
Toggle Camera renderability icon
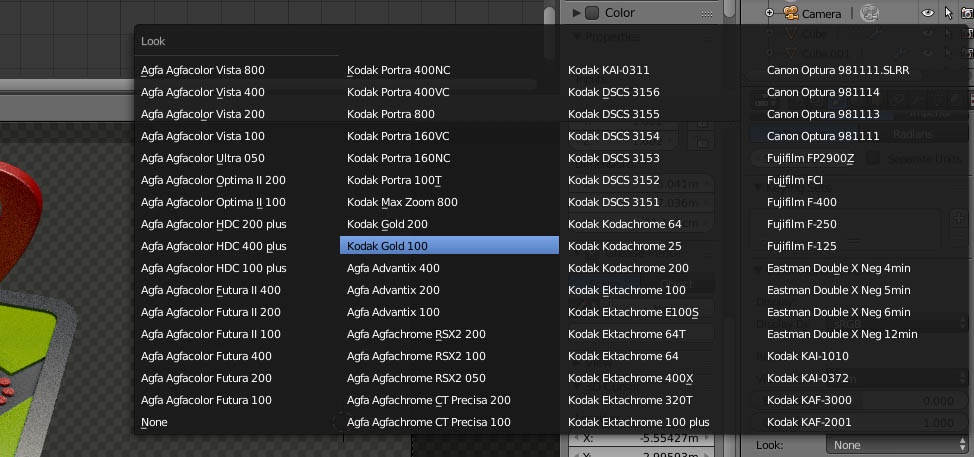point(968,12)
